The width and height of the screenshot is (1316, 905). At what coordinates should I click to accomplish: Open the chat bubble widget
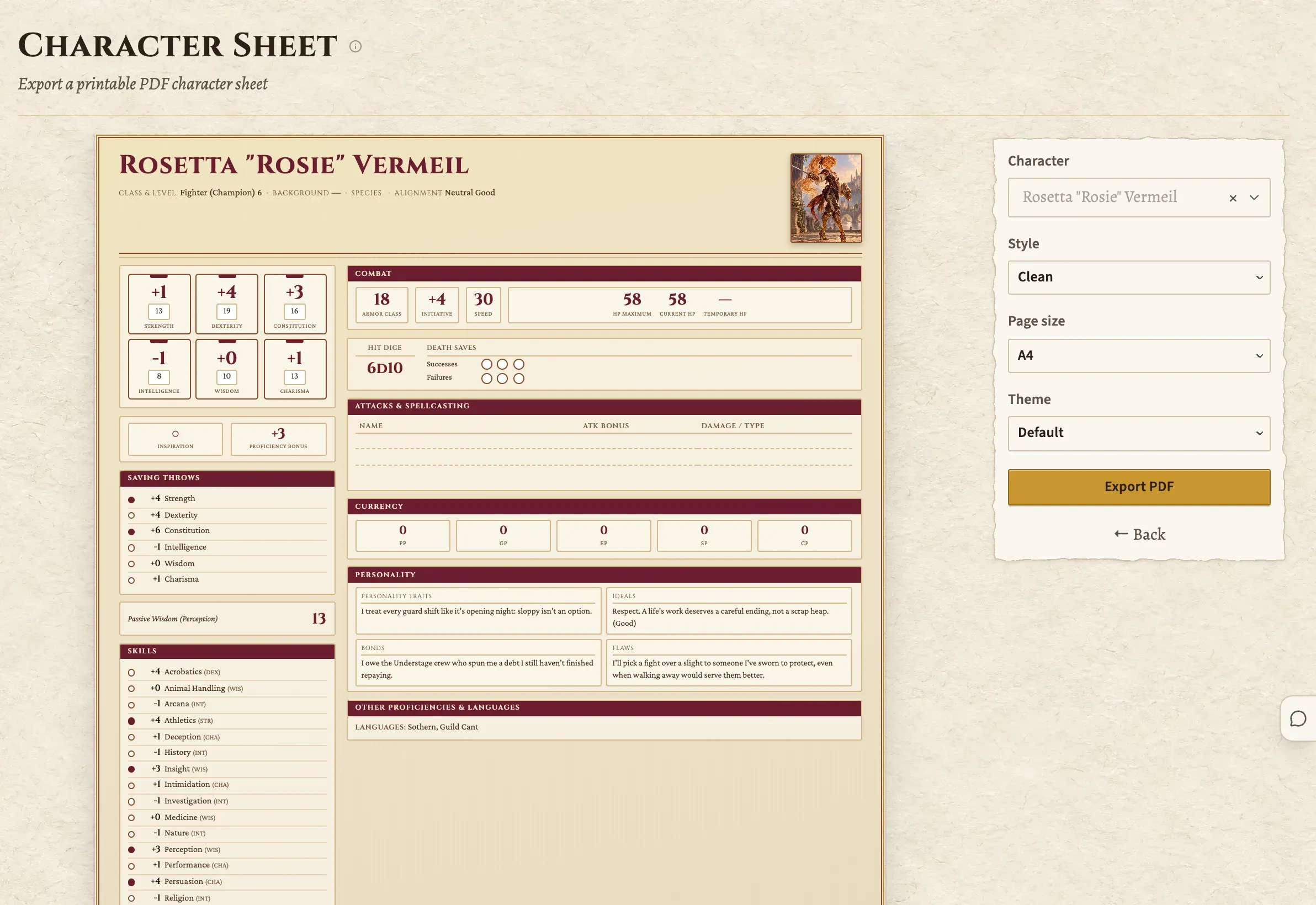[1298, 718]
